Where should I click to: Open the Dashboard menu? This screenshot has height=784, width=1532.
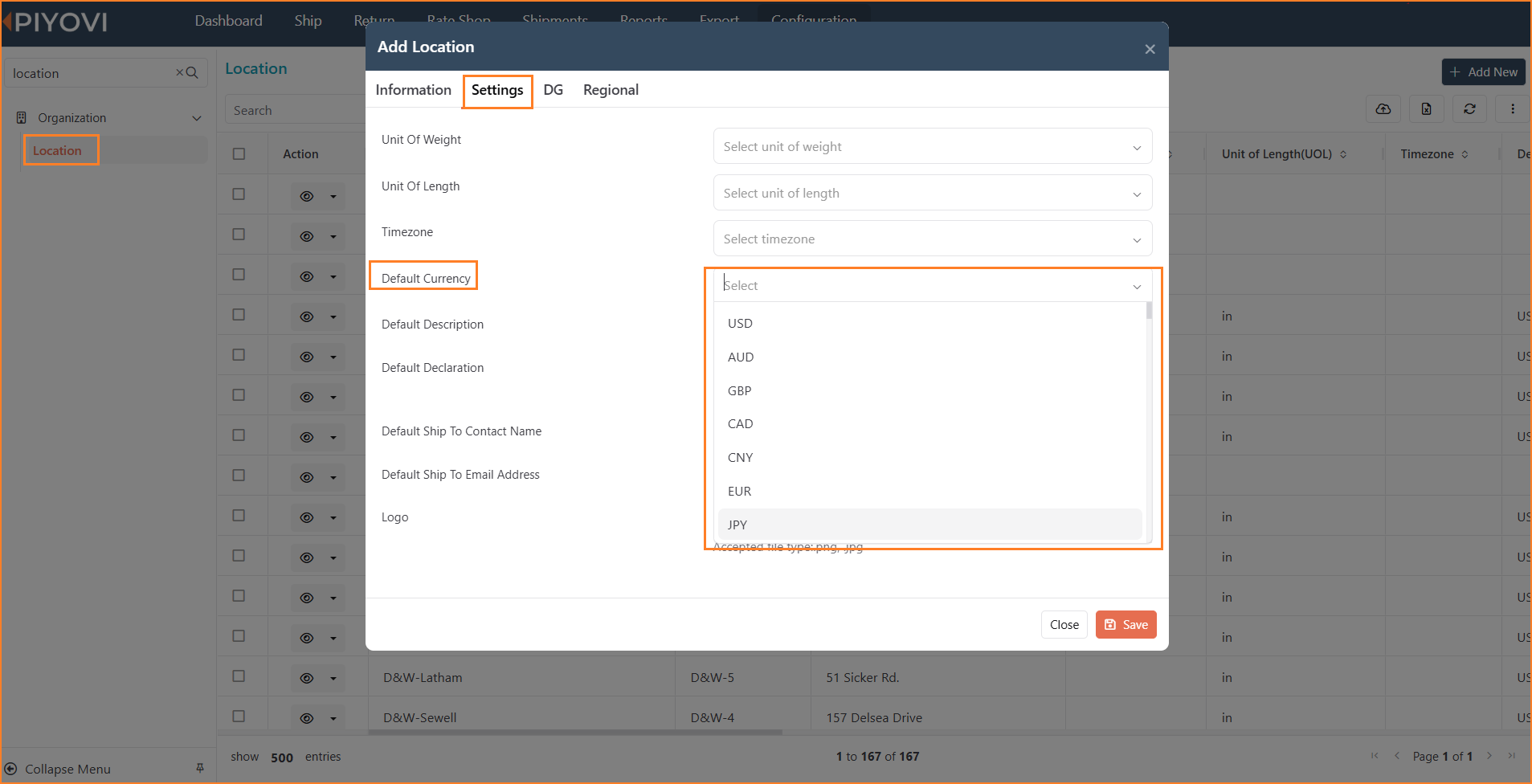click(x=228, y=21)
